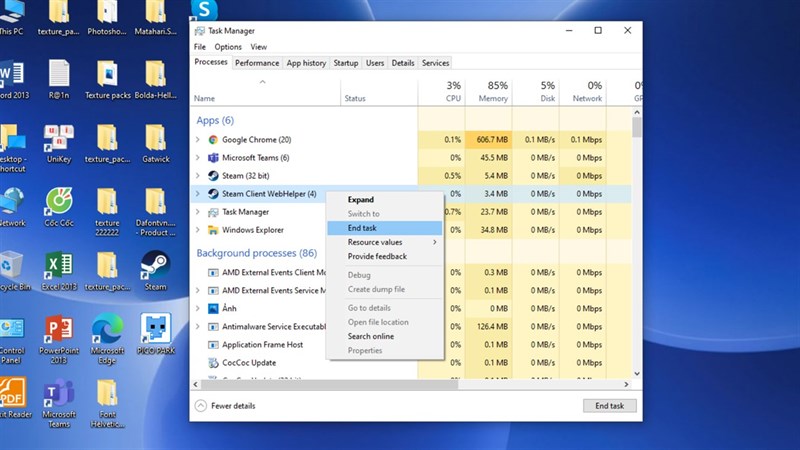This screenshot has width=800, height=450.
Task: Sort by the Network column header
Action: 583,92
